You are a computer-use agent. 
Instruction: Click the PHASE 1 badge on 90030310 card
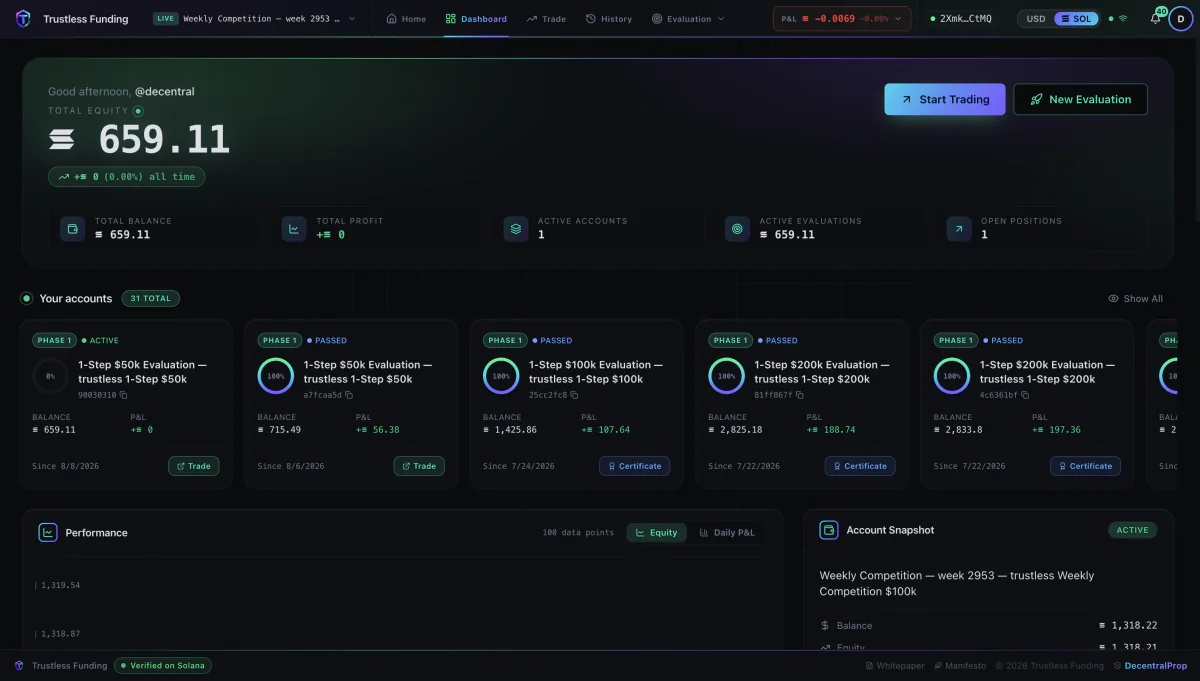coord(54,340)
